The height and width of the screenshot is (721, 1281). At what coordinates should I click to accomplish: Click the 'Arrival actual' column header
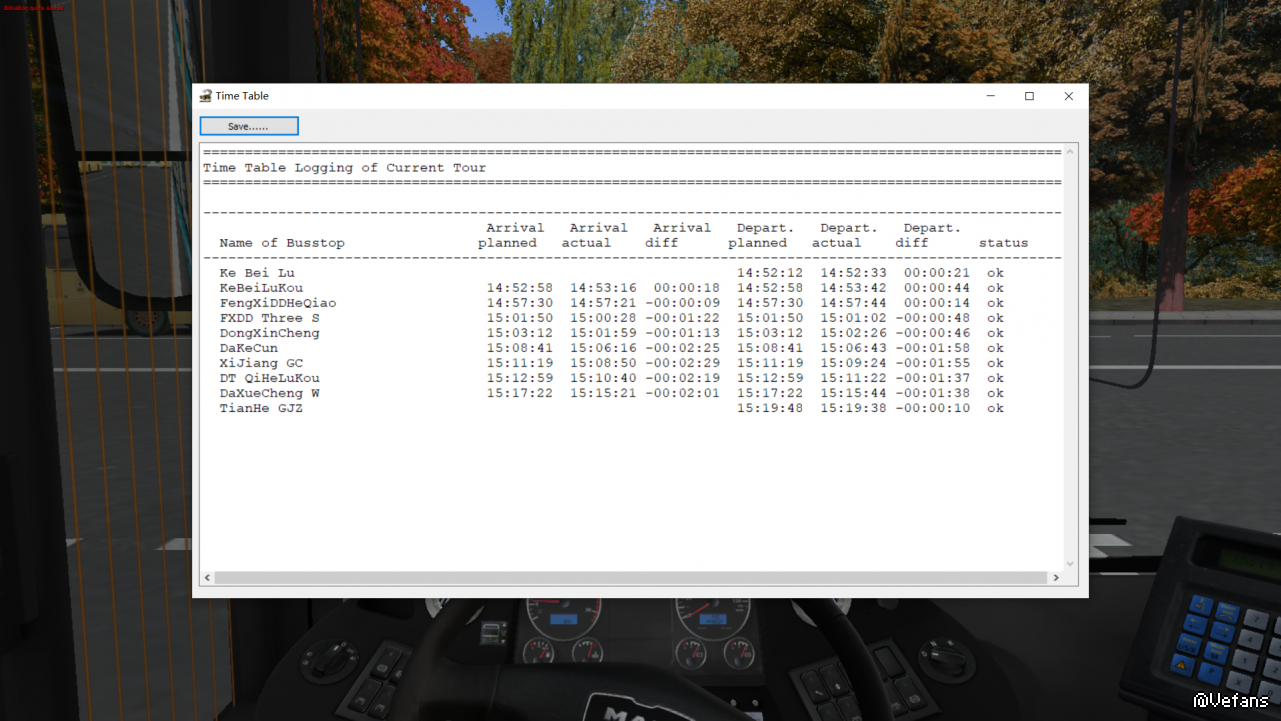tap(595, 235)
